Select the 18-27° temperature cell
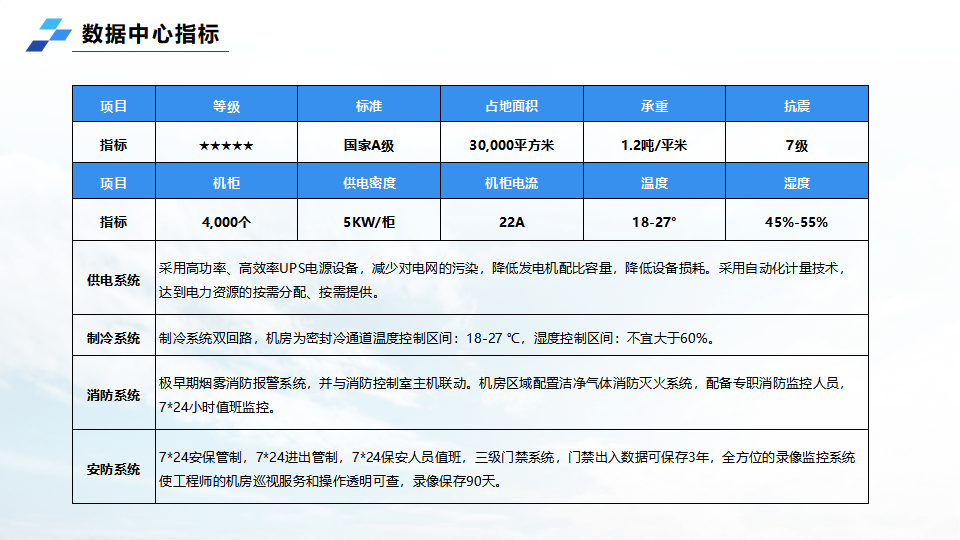This screenshot has width=960, height=540. 654,221
